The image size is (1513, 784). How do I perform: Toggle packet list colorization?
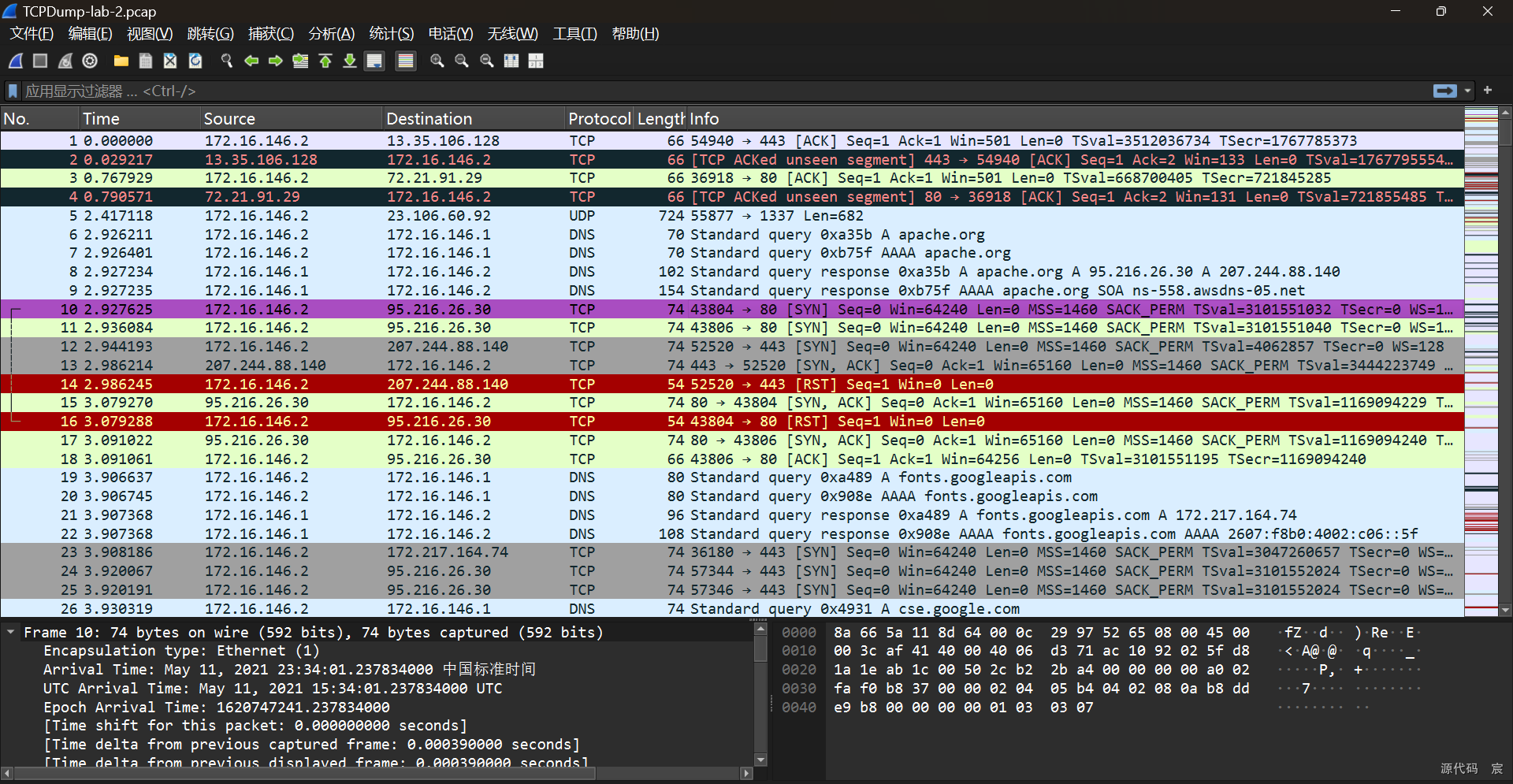coord(406,61)
